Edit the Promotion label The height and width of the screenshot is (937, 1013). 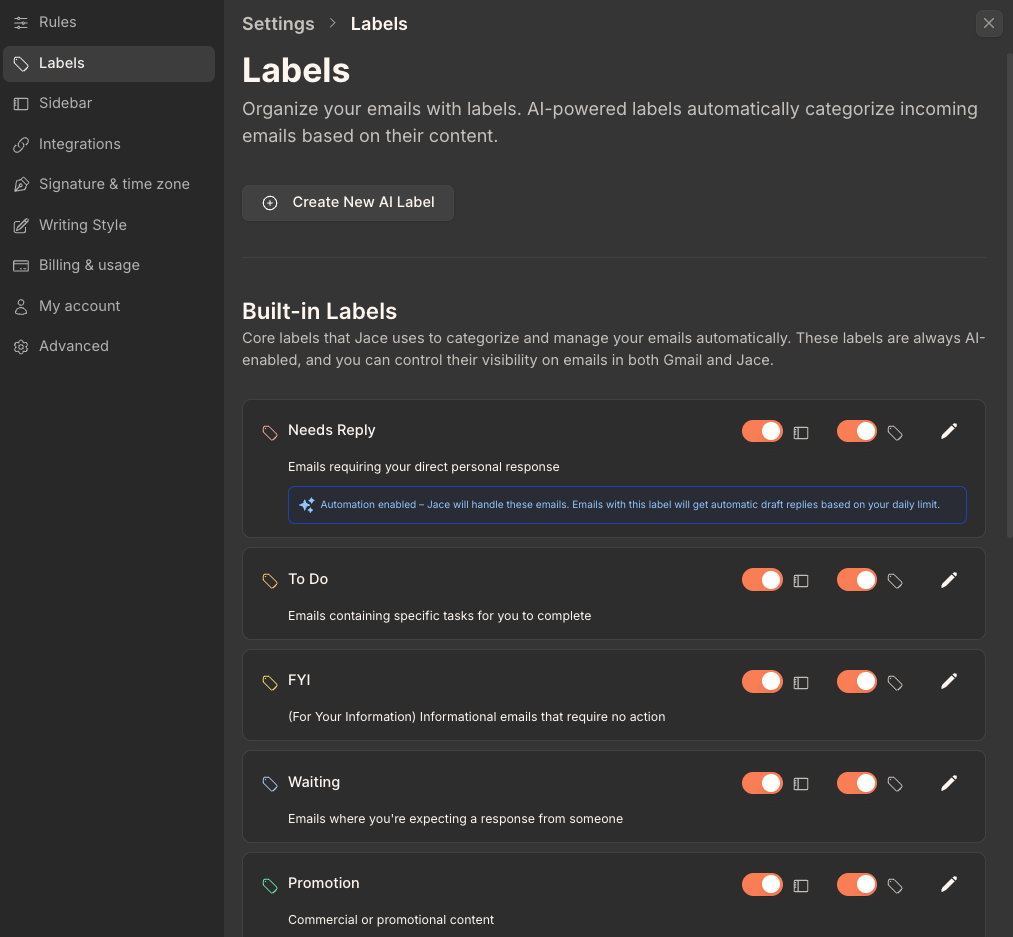coord(949,884)
